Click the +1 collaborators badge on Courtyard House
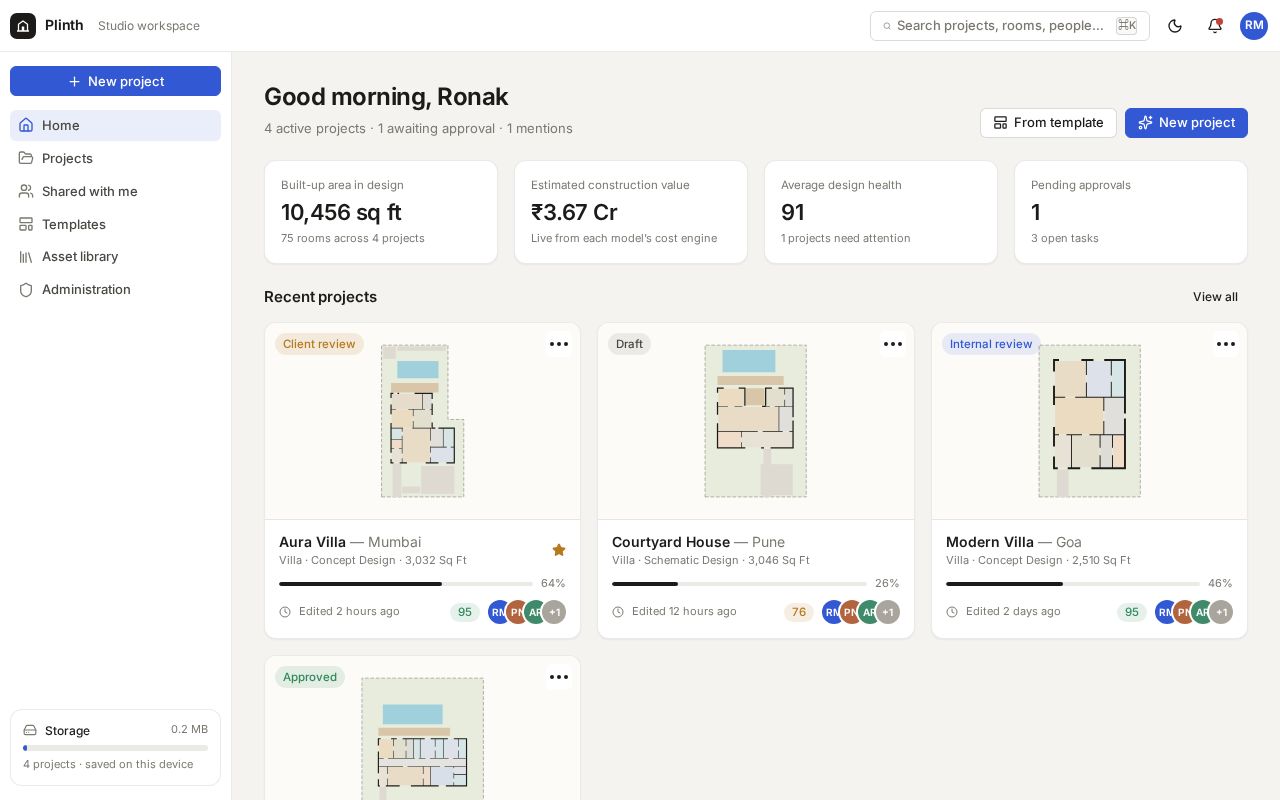The height and width of the screenshot is (800, 1280). (888, 612)
